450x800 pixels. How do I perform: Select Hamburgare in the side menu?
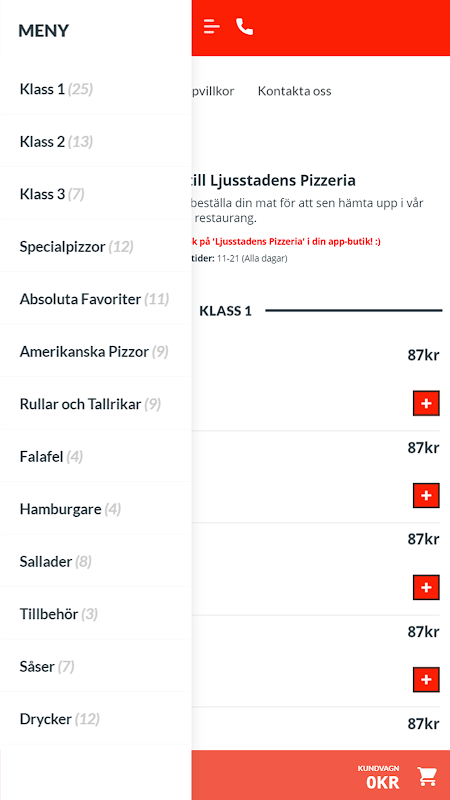95,509
